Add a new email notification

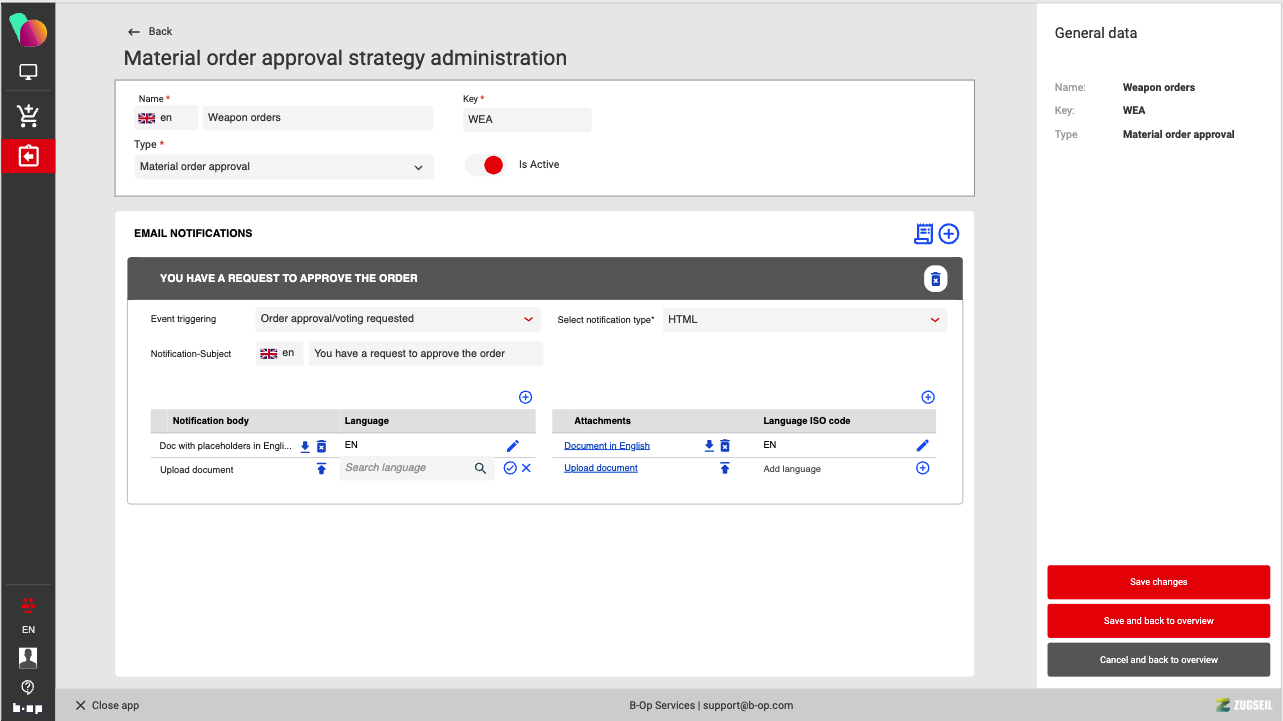[x=949, y=233]
